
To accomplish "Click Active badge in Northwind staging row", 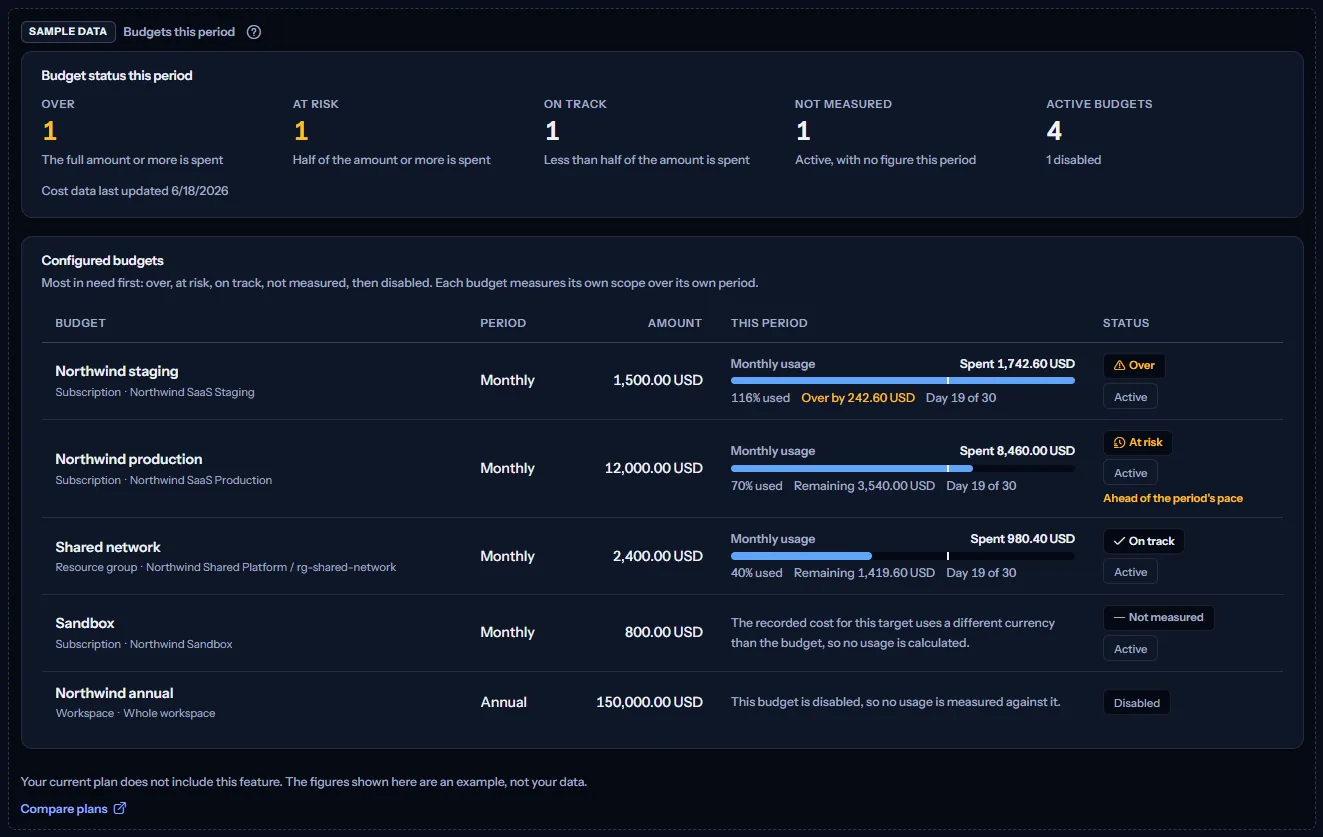I will 1130,397.
